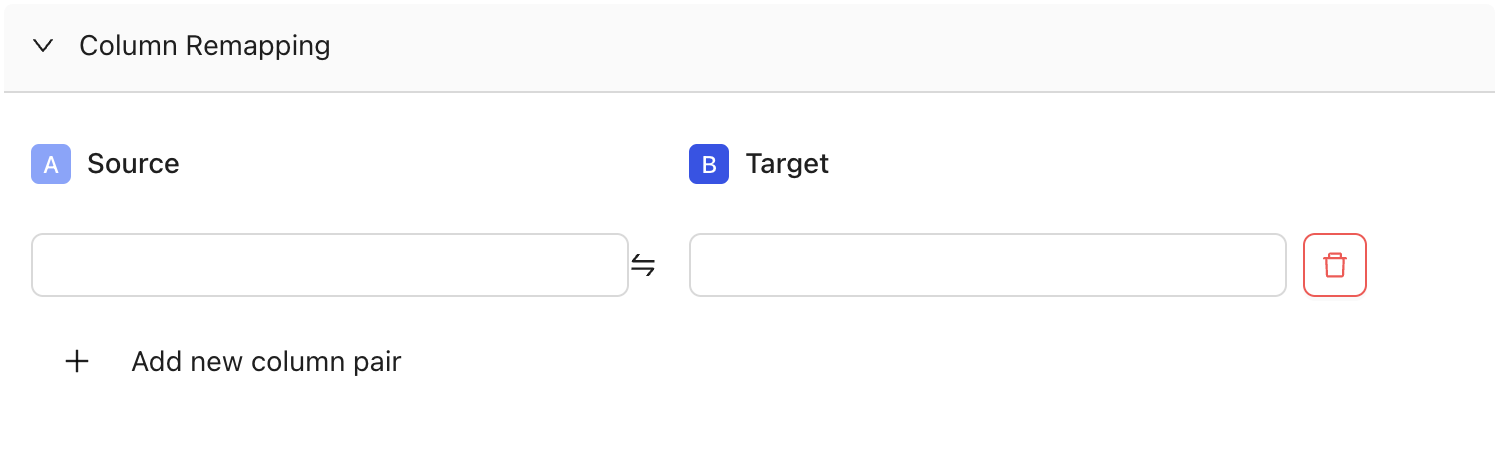Delete the column pair with trash icon
Screen dimensions: 1499x455
pyautogui.click(x=1335, y=265)
